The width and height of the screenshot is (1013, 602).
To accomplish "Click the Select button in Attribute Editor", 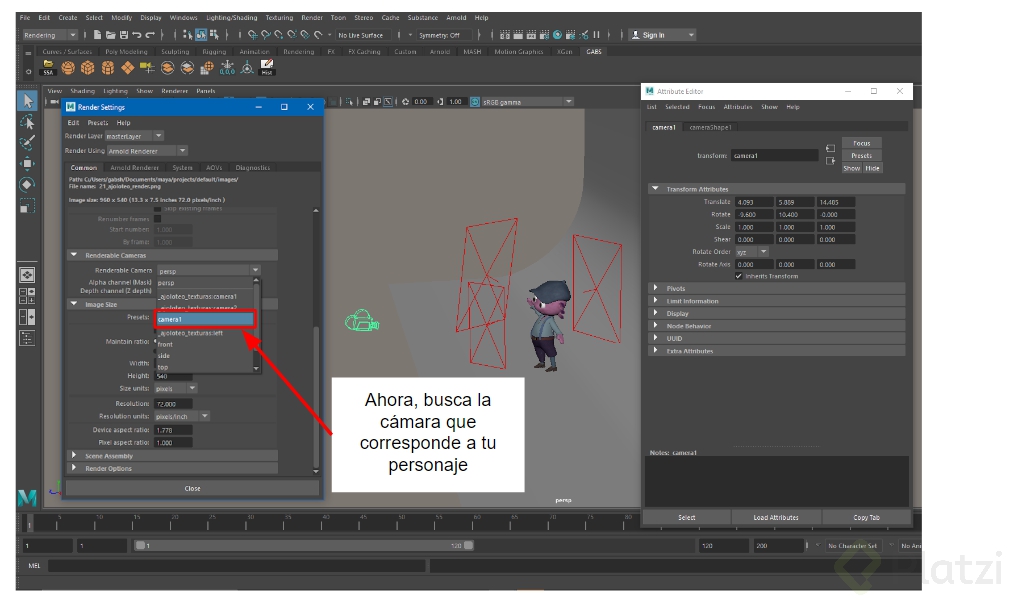I will (x=686, y=517).
